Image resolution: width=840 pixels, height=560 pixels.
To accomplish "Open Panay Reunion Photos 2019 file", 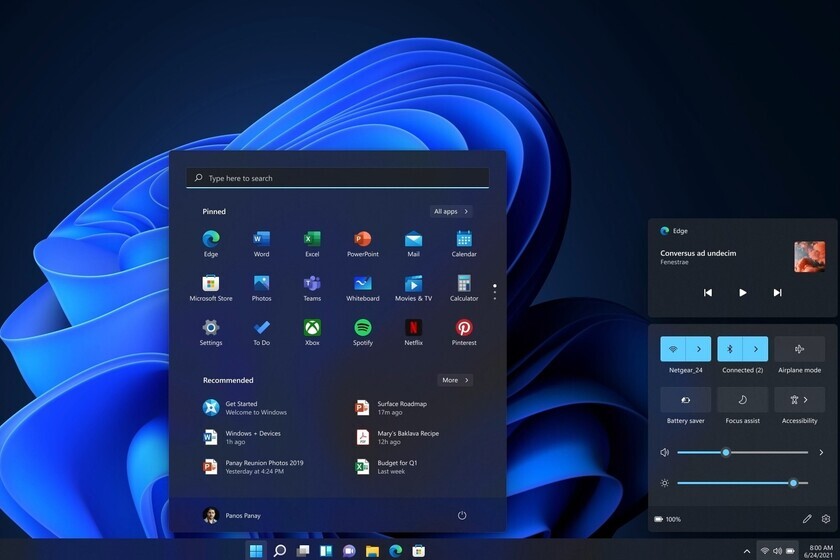I will pos(253,467).
